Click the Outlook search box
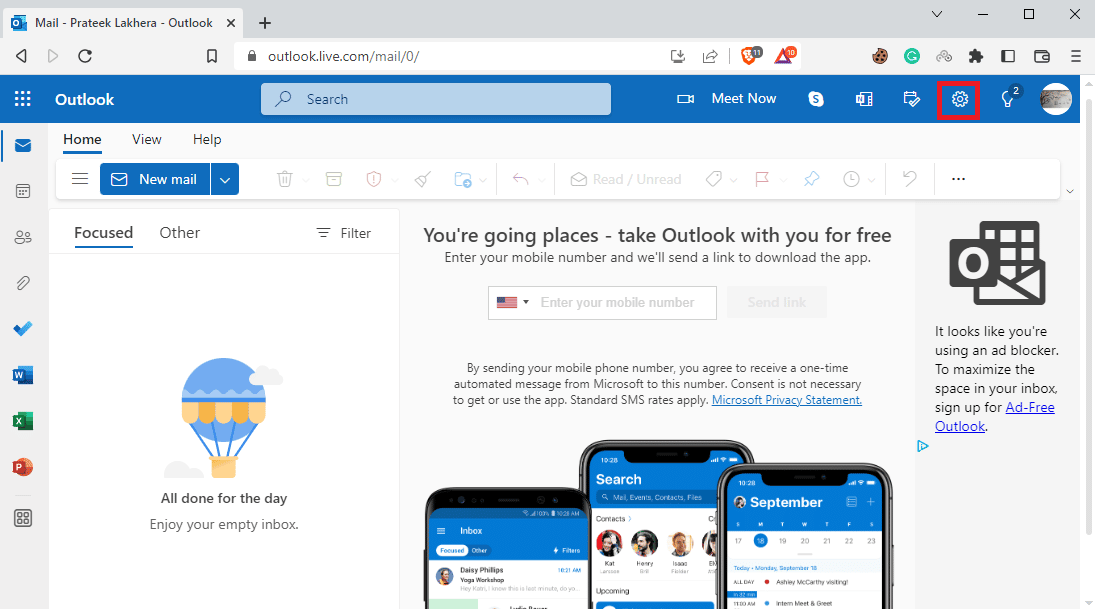The width and height of the screenshot is (1095, 609). point(436,99)
